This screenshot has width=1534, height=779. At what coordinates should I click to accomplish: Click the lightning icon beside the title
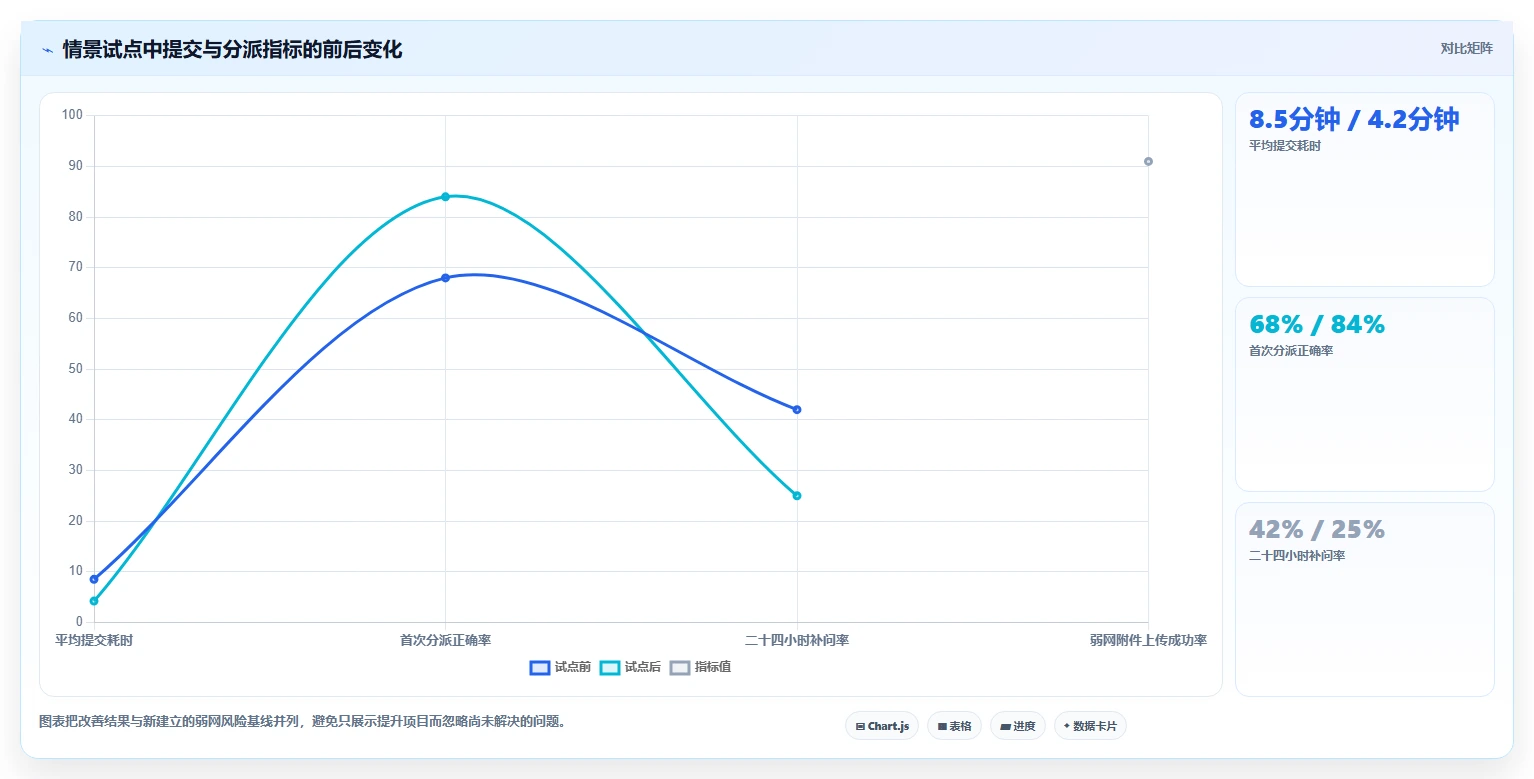click(47, 50)
